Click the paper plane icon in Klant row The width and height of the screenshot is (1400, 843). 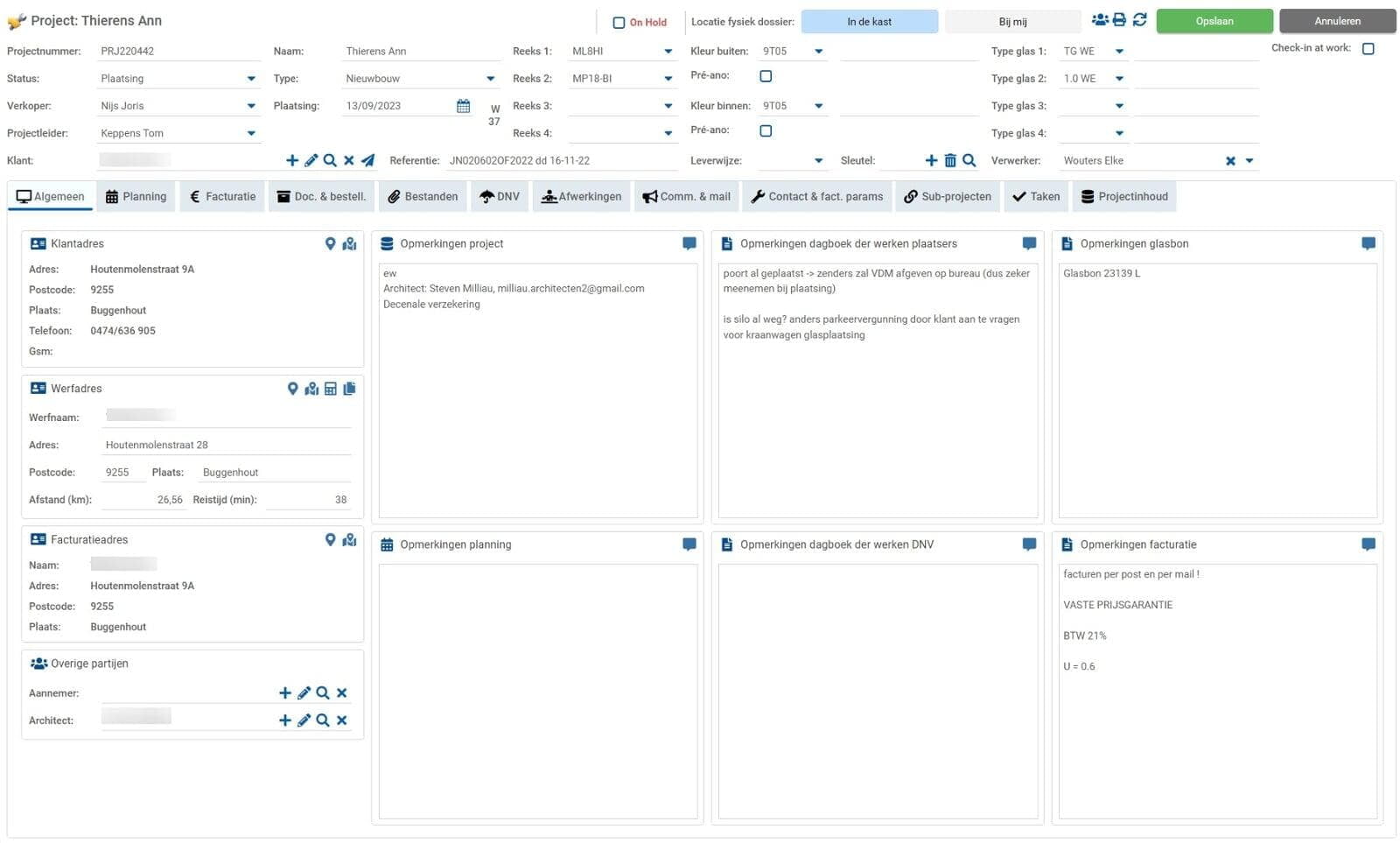(x=367, y=160)
